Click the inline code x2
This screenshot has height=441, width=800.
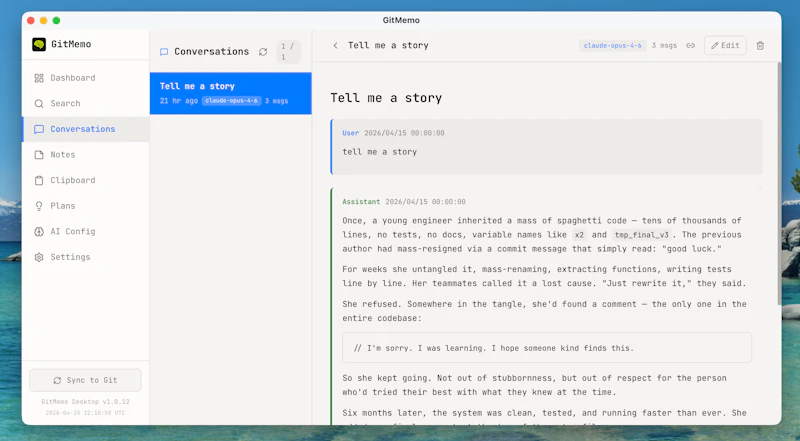(x=579, y=235)
